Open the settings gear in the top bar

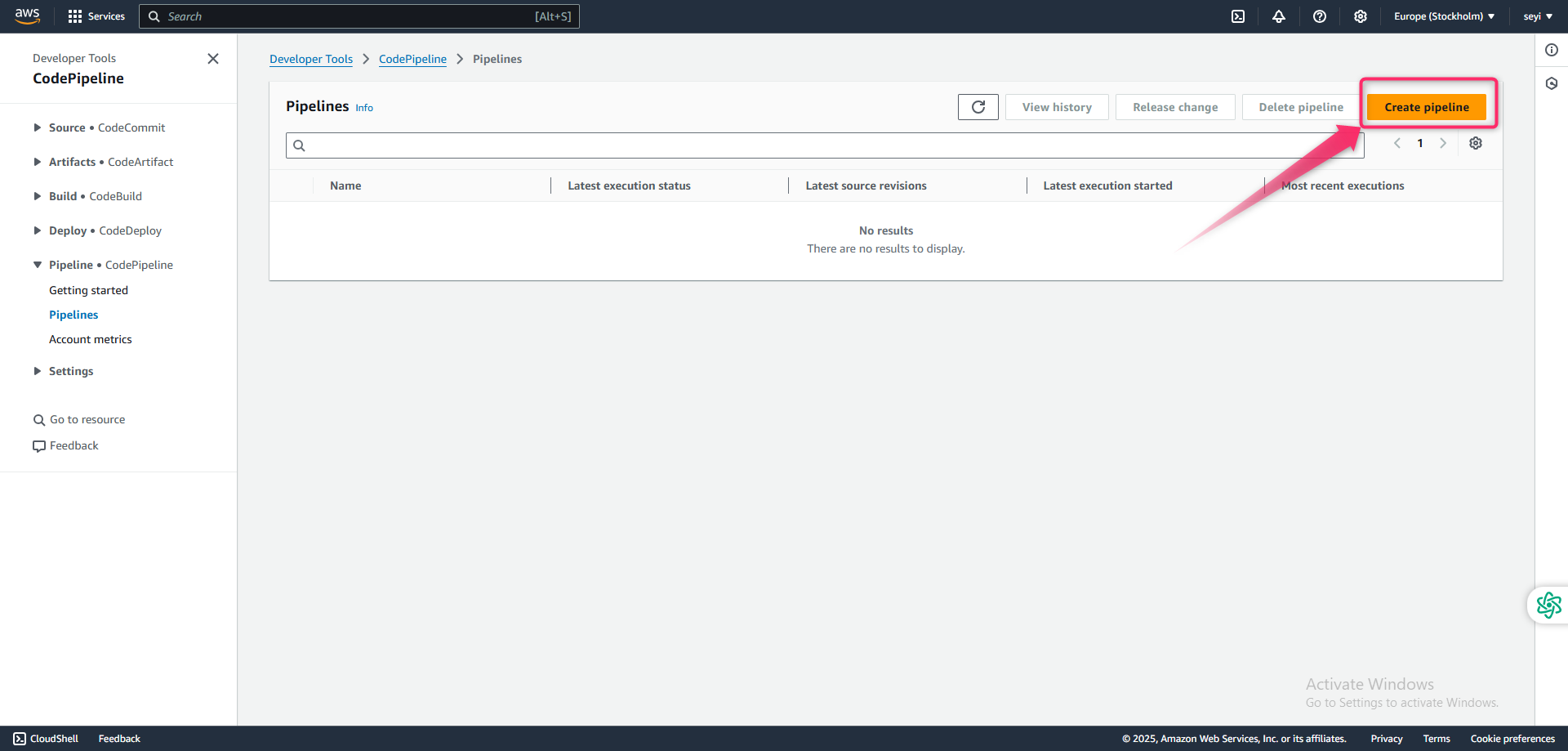click(x=1361, y=16)
